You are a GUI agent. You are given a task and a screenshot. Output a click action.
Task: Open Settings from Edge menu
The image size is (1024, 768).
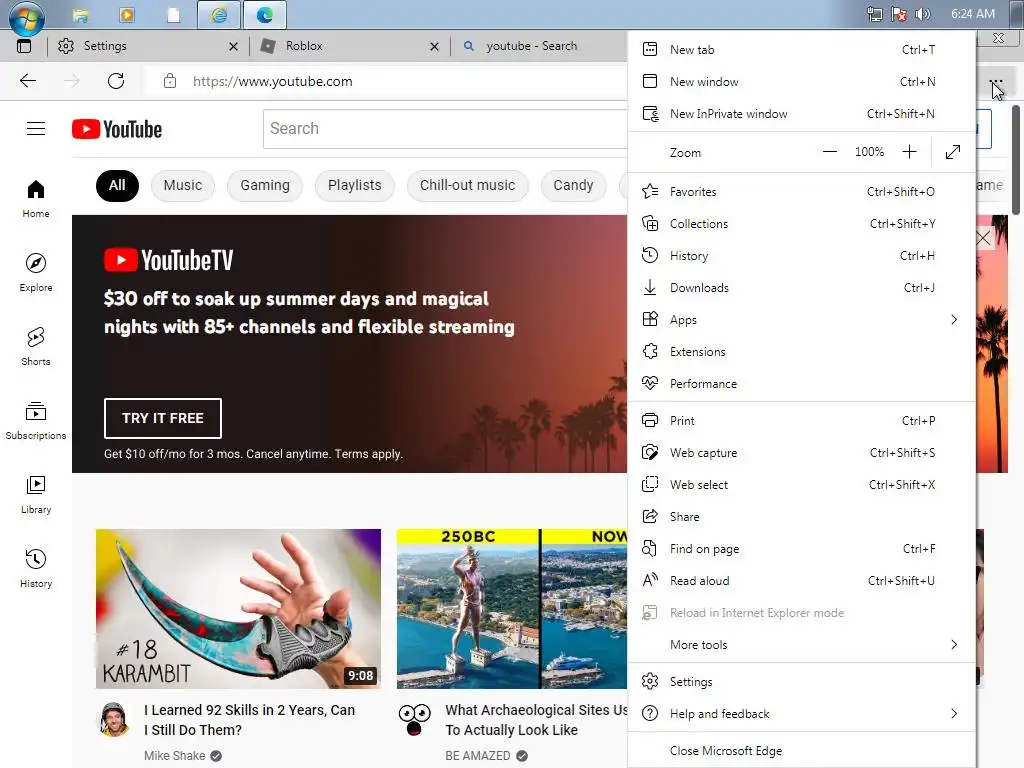801,682
